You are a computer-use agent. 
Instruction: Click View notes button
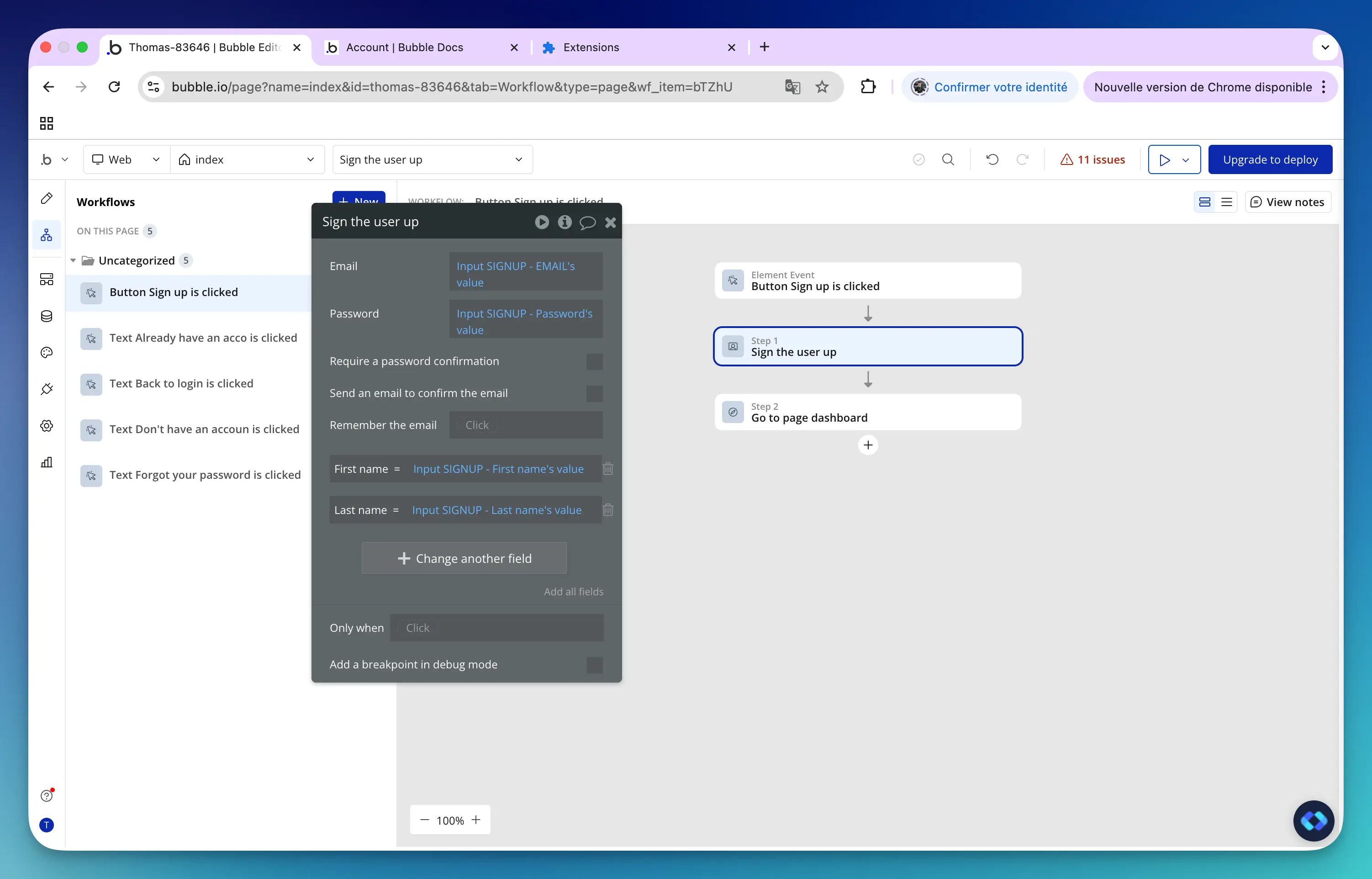tap(1288, 202)
